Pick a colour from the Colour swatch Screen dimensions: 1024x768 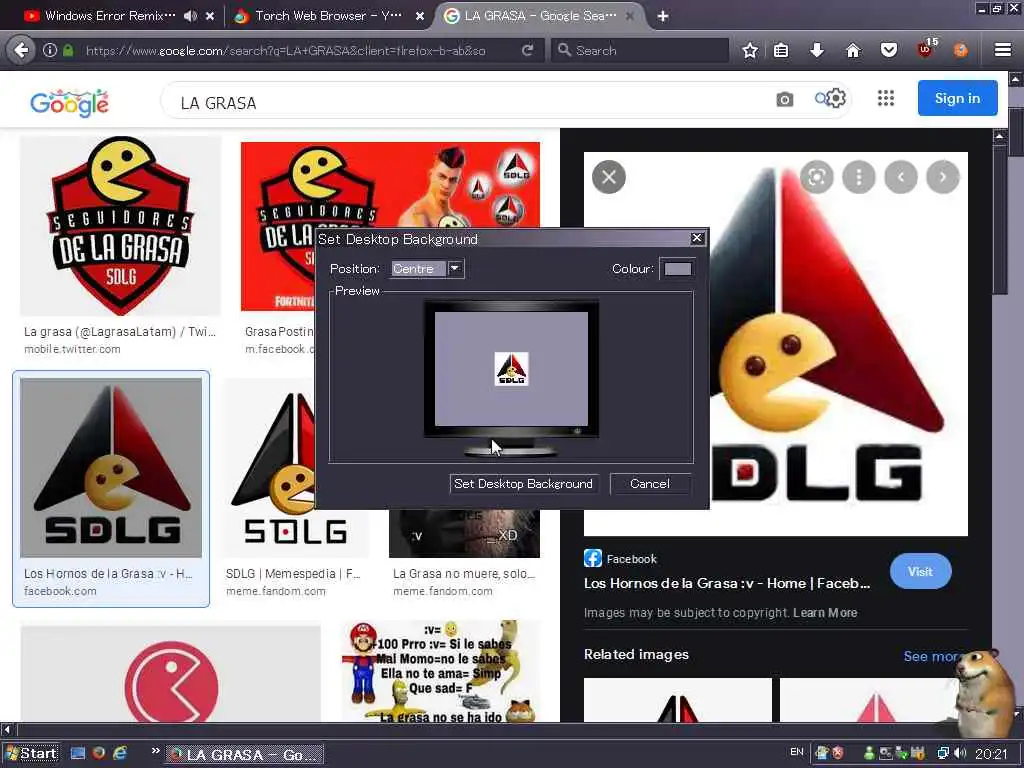(x=677, y=268)
